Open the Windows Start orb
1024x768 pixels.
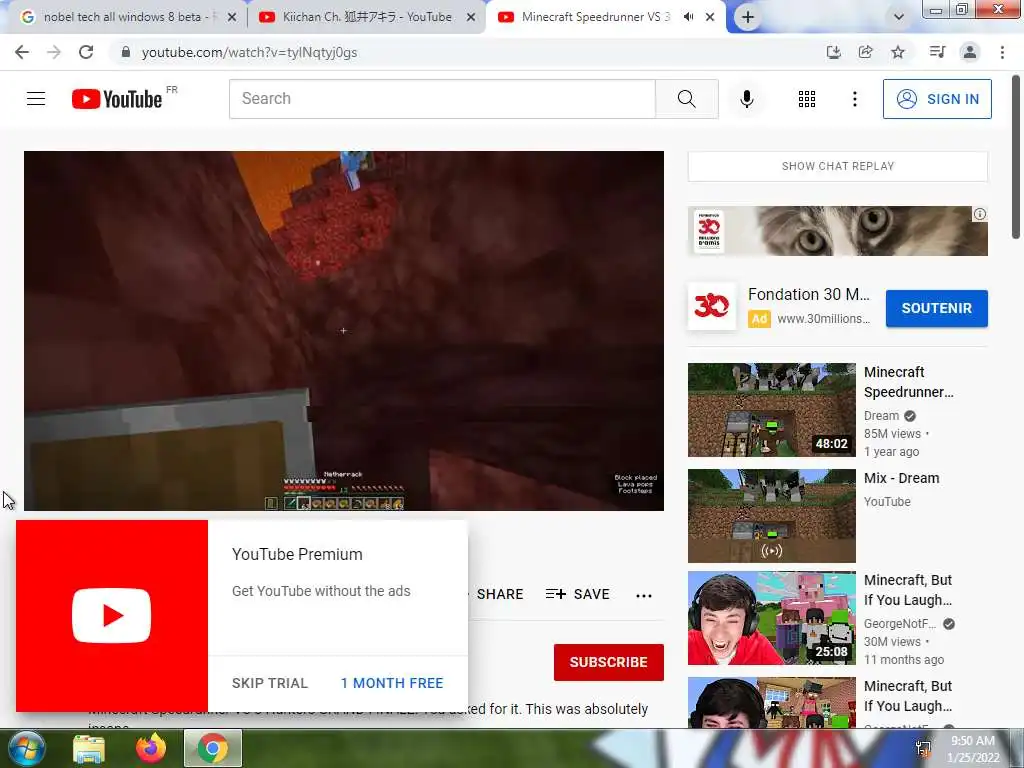[x=25, y=748]
